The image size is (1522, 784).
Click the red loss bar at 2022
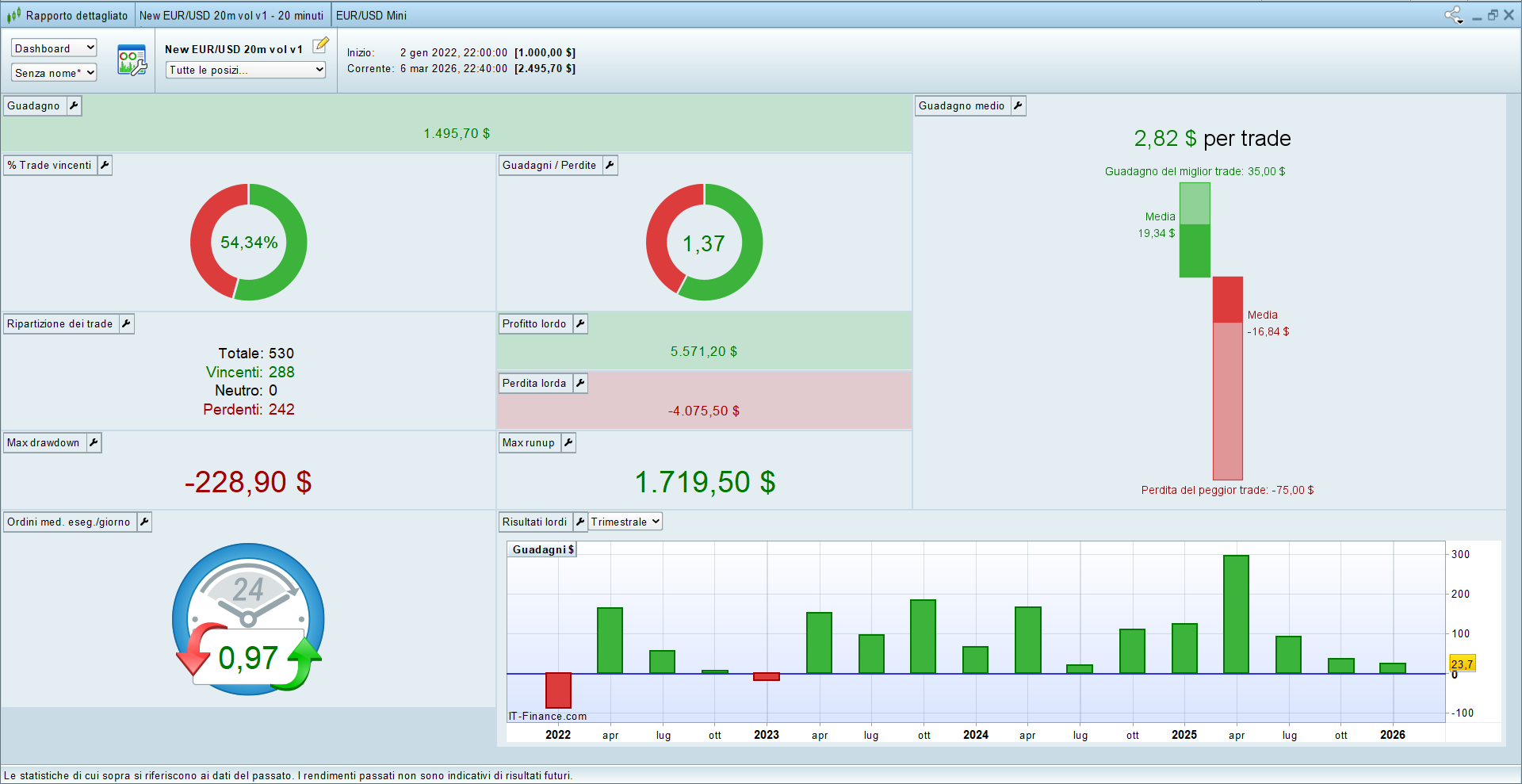558,690
